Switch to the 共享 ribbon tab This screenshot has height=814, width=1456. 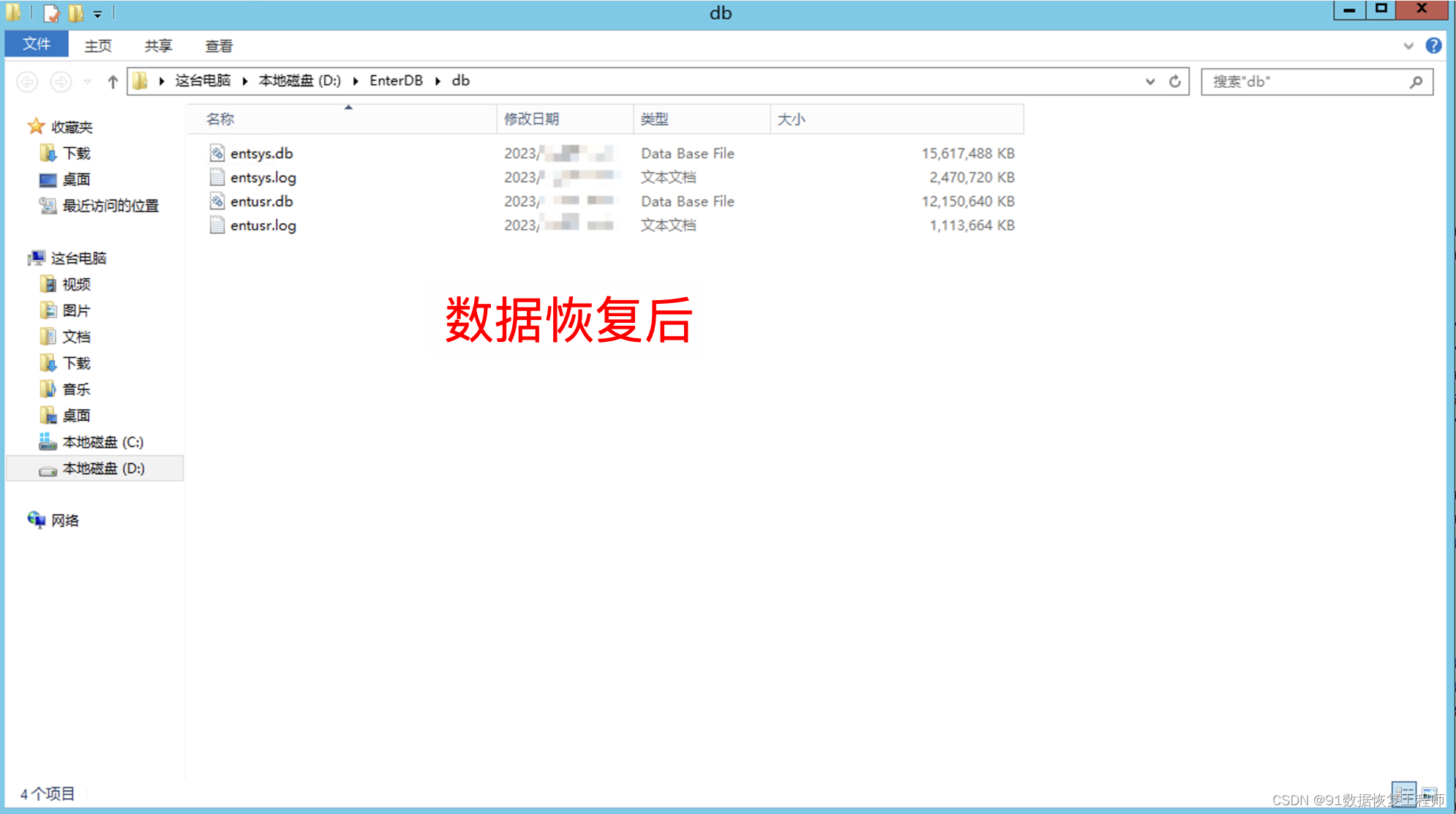pyautogui.click(x=158, y=45)
